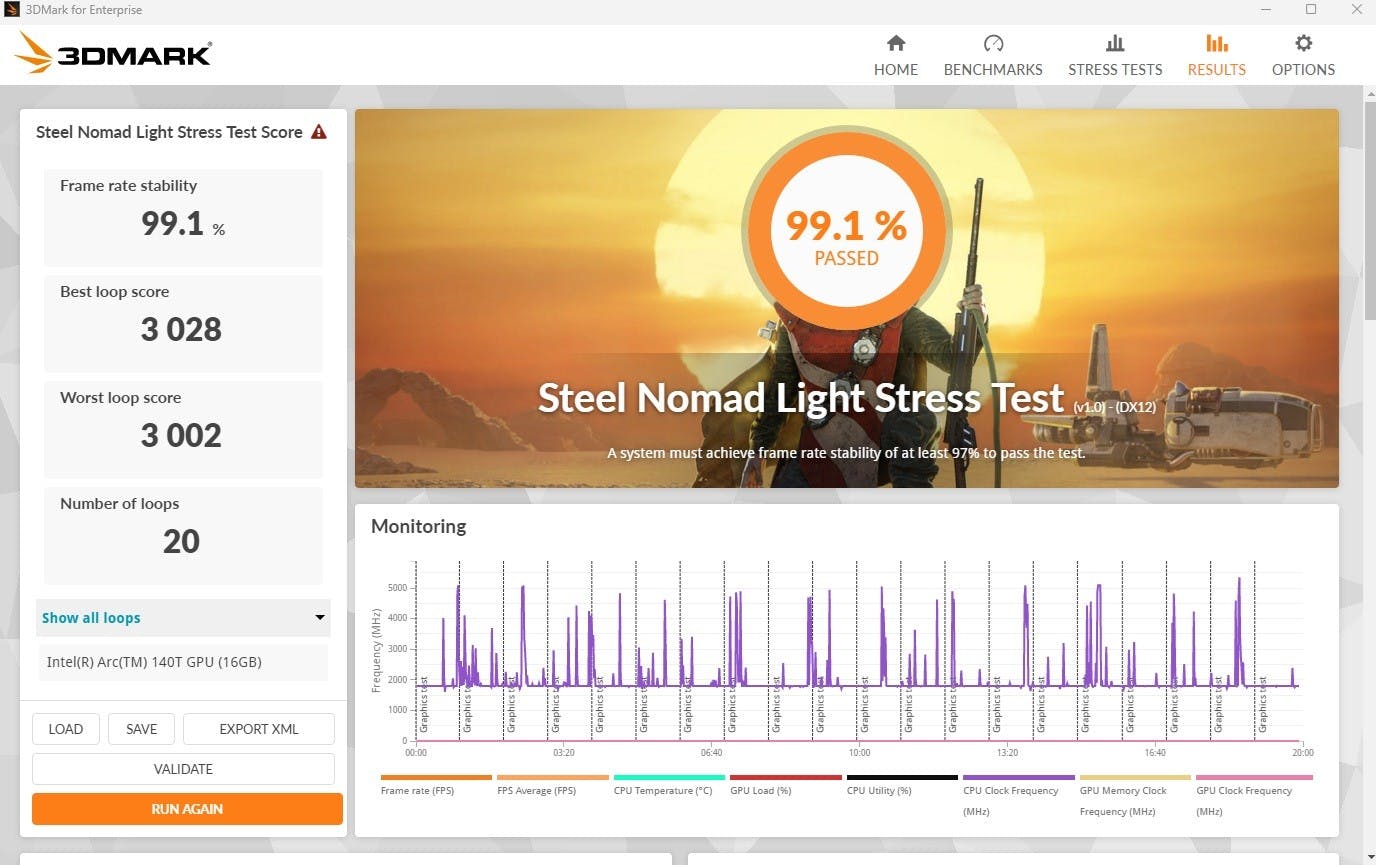Go to BENCHMARKS tab

993,56
